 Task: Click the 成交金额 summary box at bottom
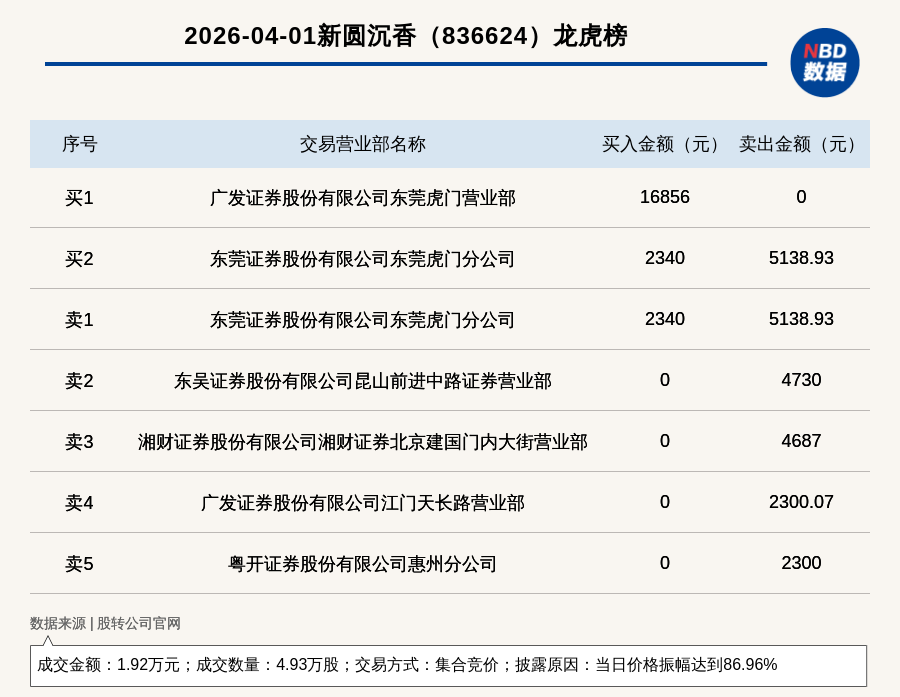pyautogui.click(x=448, y=665)
